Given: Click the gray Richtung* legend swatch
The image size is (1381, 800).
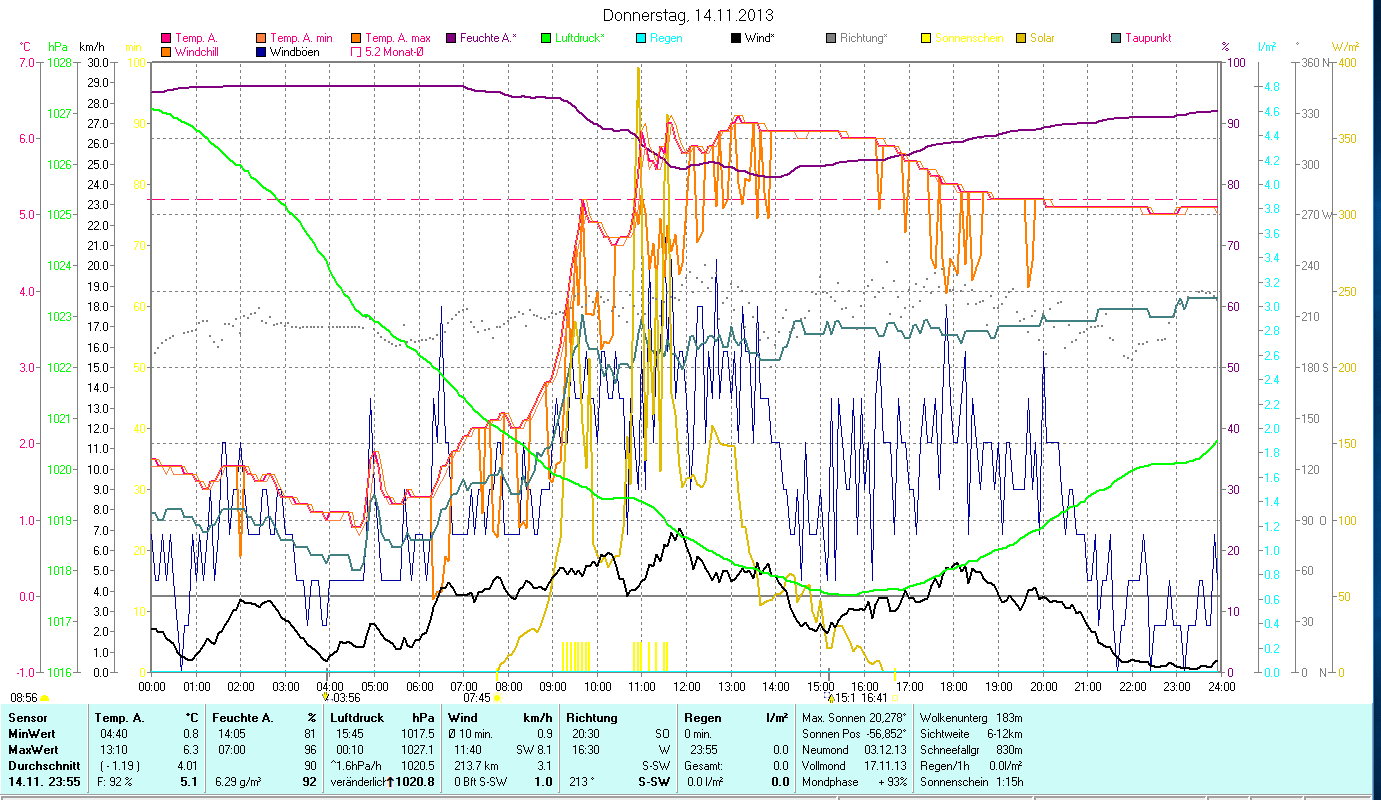Looking at the screenshot, I should 830,38.
